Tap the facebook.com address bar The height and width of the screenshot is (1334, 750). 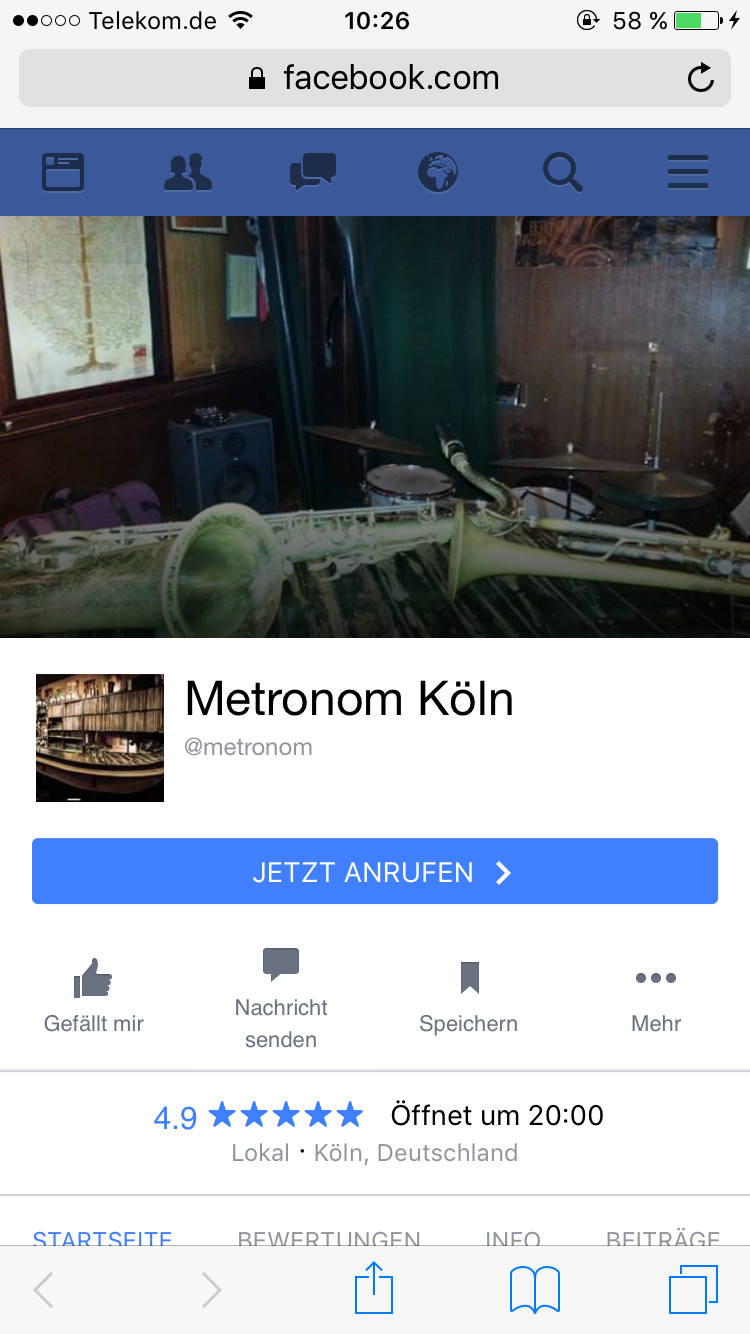tap(375, 78)
